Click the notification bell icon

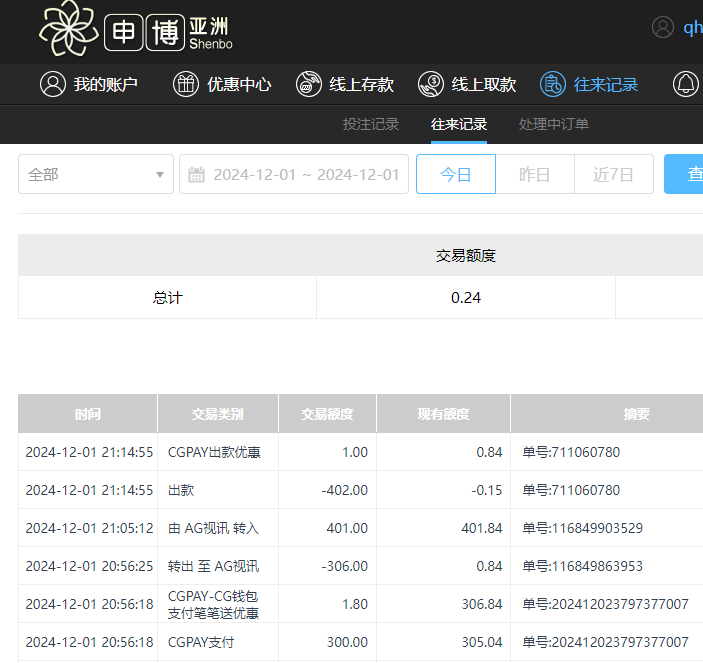685,85
